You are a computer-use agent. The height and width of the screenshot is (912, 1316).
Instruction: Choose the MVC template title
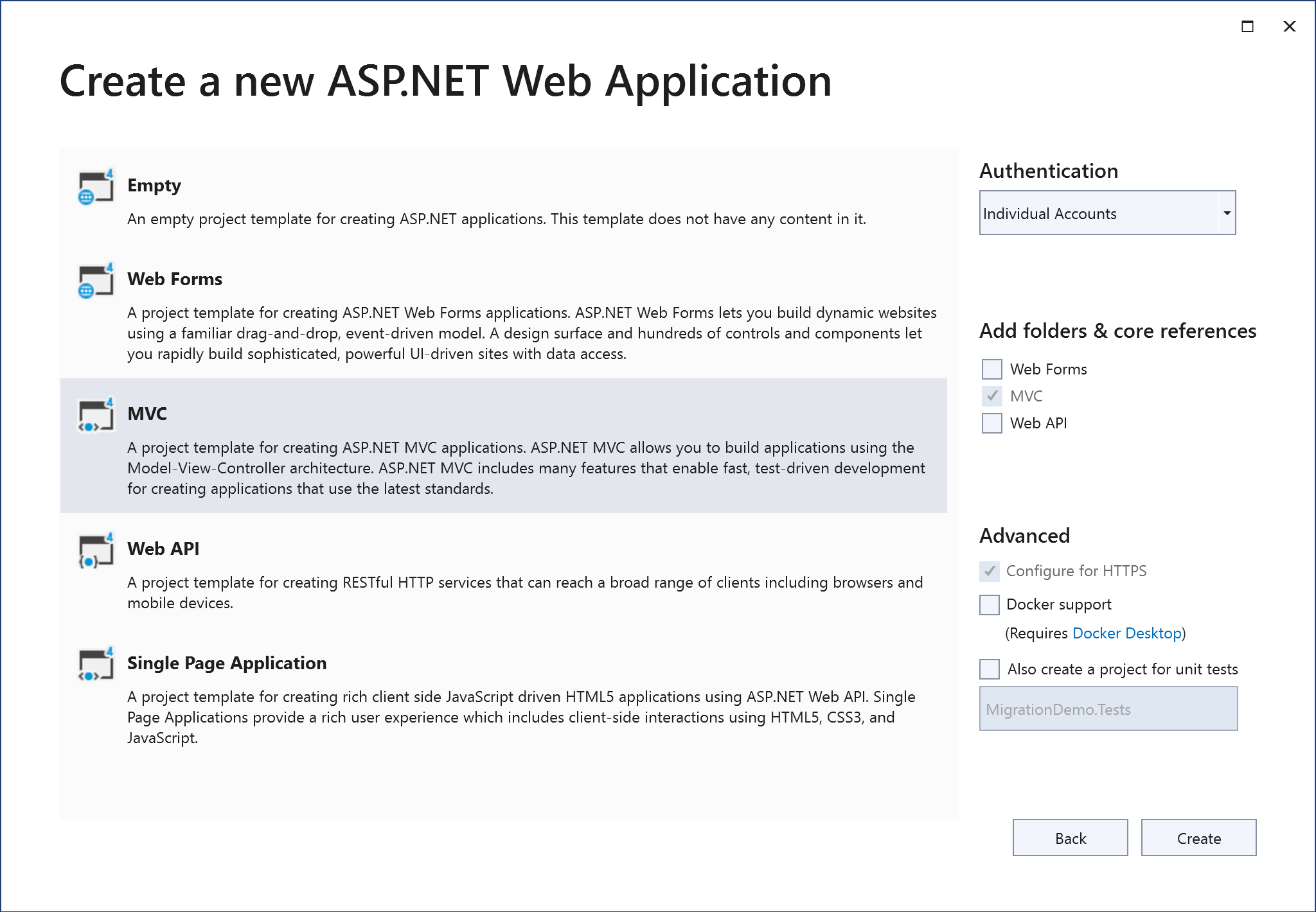coord(147,414)
